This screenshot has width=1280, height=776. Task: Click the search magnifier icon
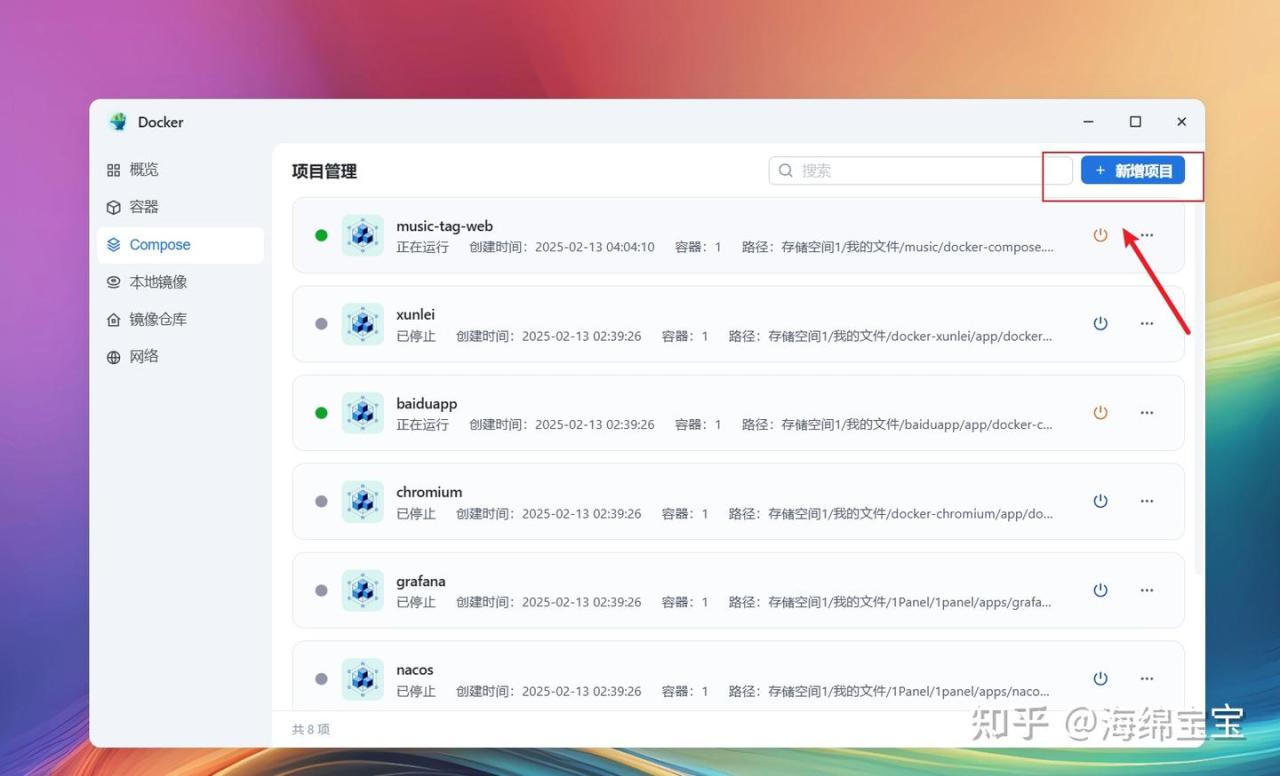[x=786, y=171]
